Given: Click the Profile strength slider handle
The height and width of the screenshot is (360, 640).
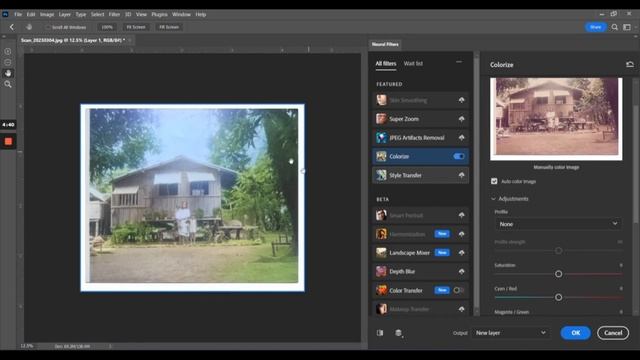Looking at the screenshot, I should [558, 251].
